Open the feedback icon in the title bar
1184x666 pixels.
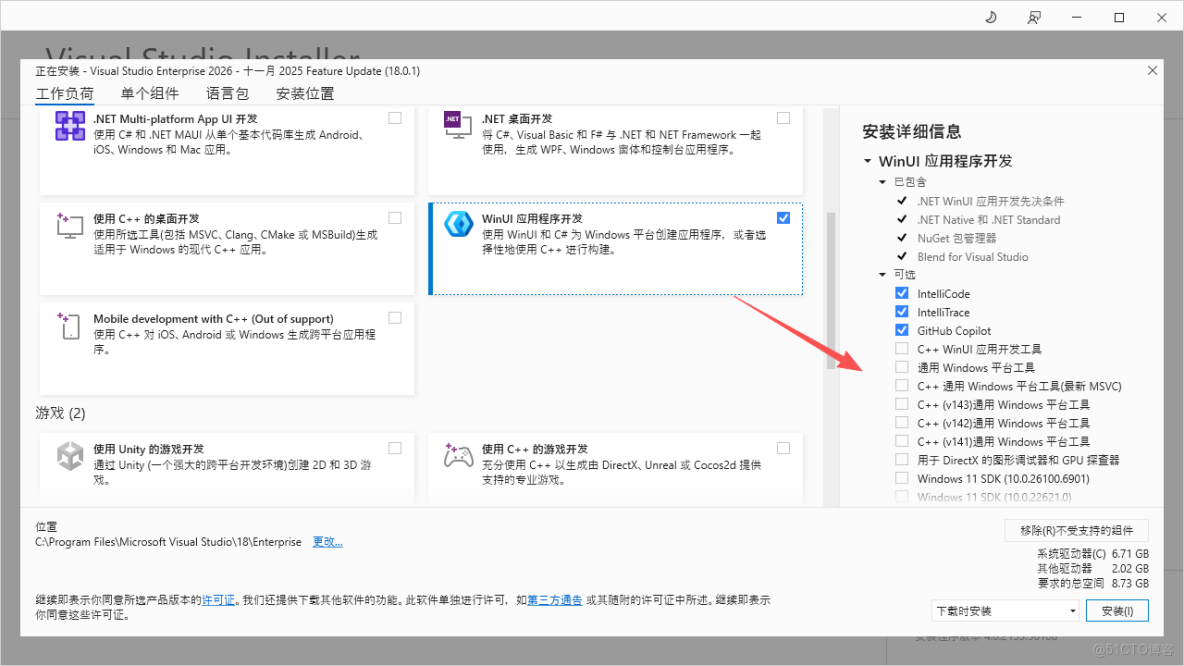[x=1034, y=17]
